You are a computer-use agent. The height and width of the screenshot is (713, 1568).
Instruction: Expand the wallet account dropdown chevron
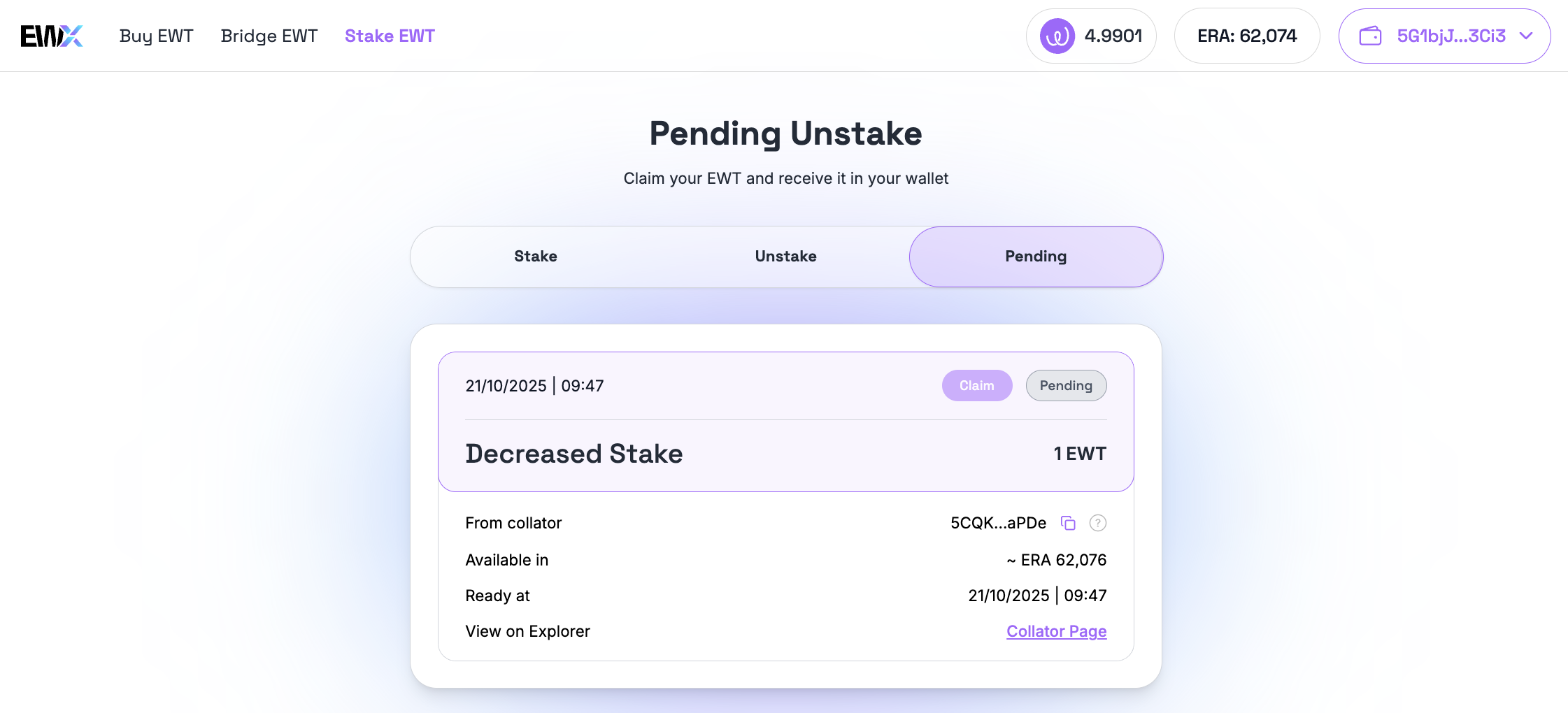click(1526, 36)
